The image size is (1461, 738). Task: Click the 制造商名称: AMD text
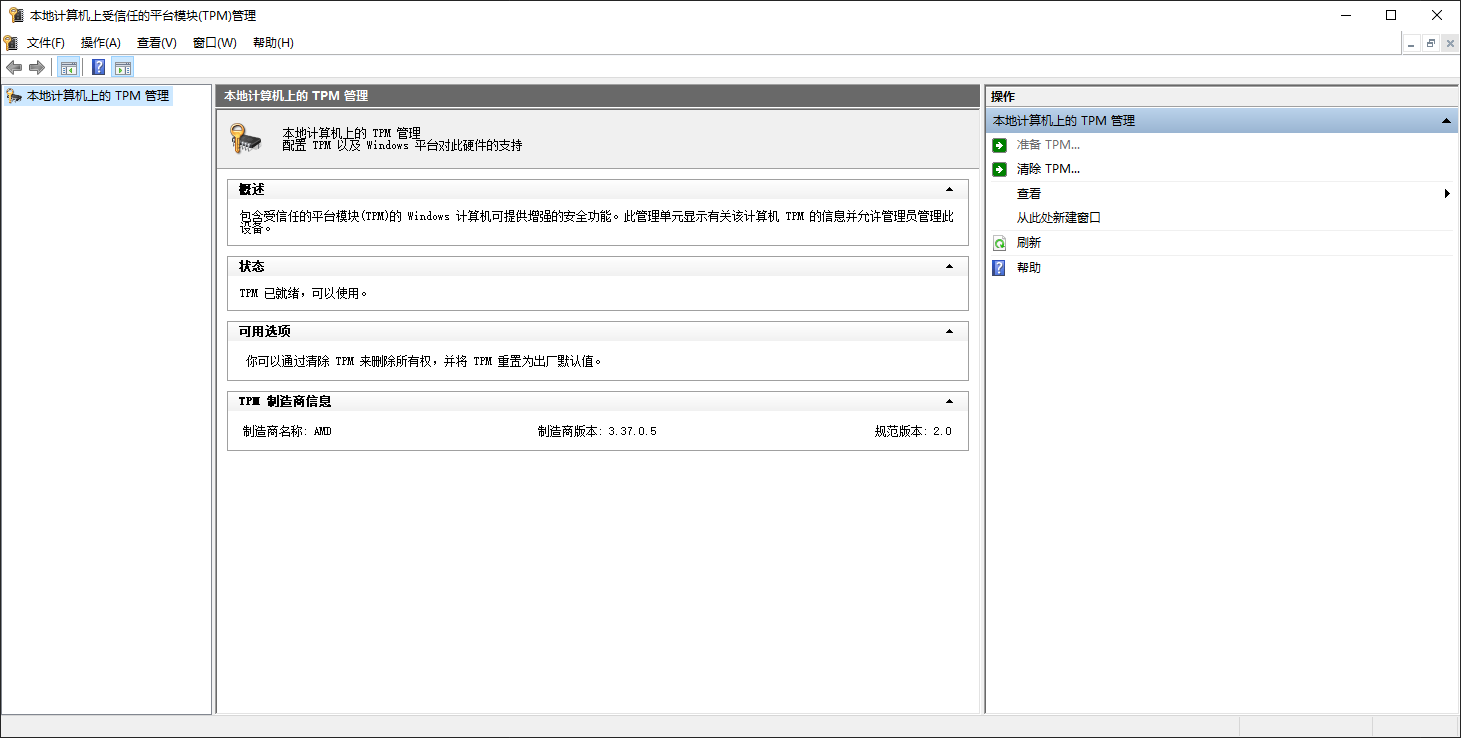pyautogui.click(x=287, y=431)
